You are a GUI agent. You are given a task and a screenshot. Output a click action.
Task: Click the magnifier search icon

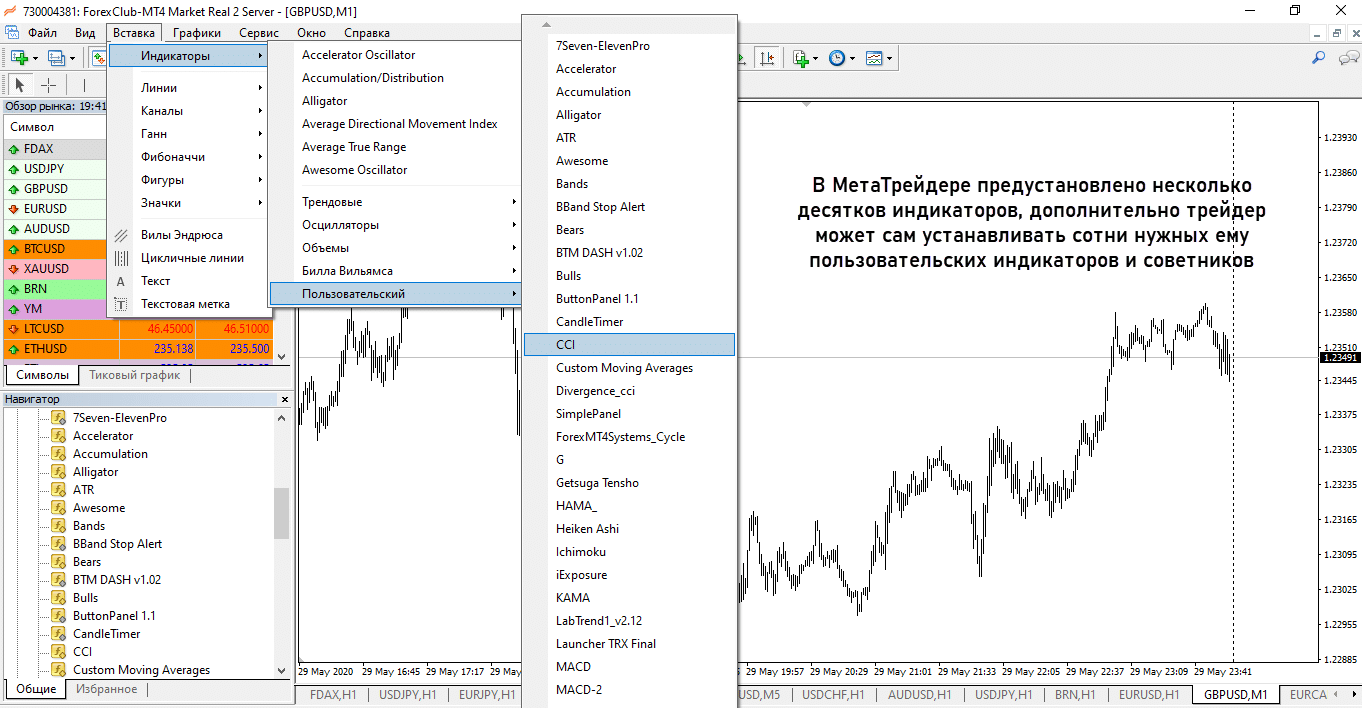(x=1318, y=58)
